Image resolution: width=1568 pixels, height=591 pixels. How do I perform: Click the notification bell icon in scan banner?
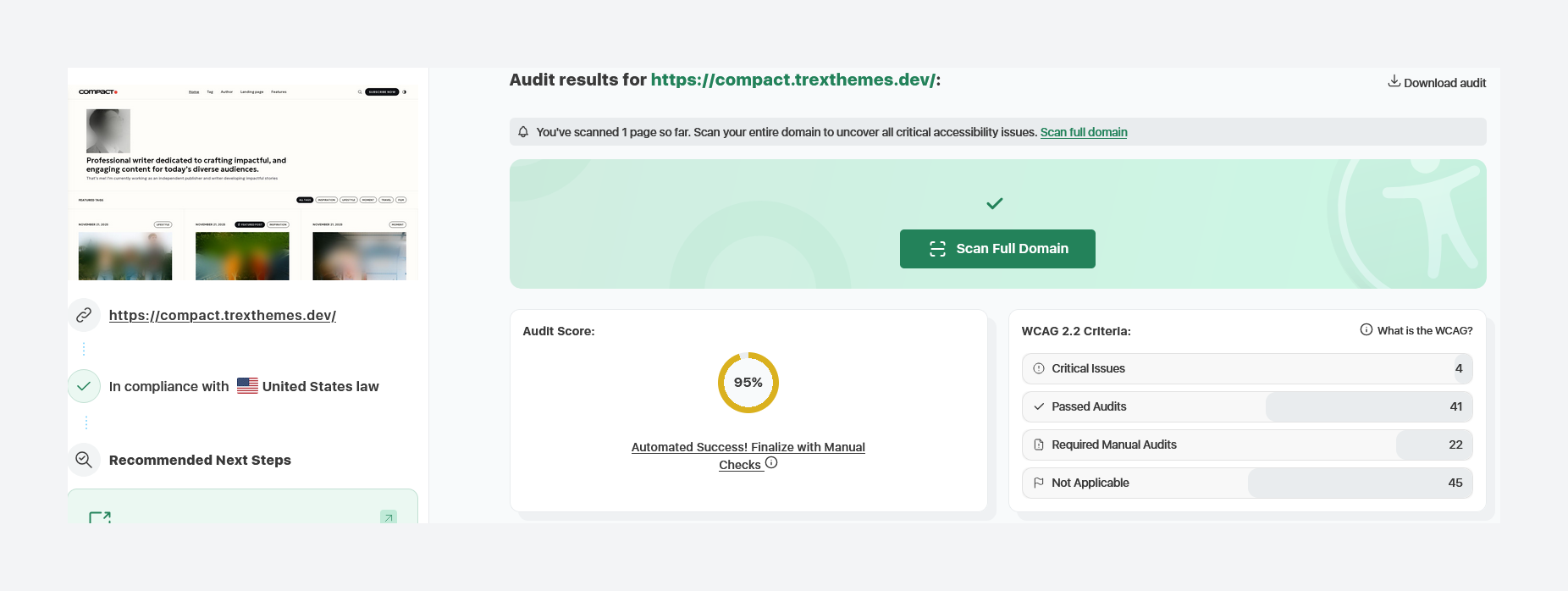tap(523, 132)
